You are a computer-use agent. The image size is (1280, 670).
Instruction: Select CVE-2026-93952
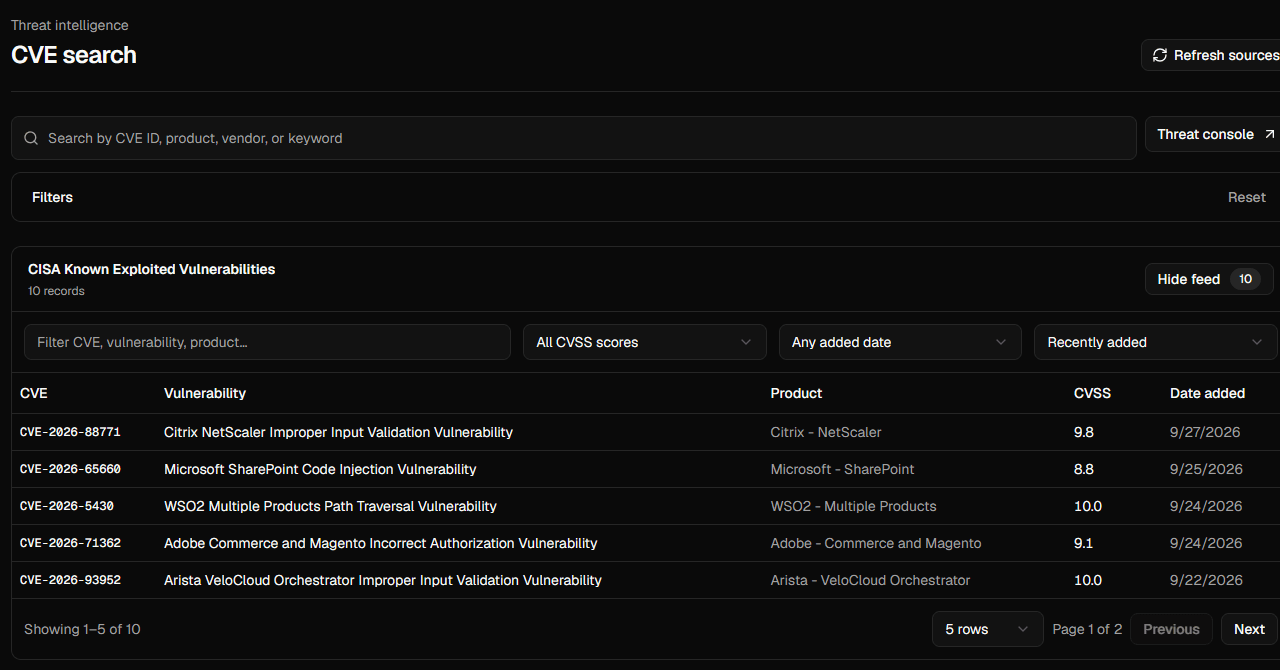click(70, 580)
